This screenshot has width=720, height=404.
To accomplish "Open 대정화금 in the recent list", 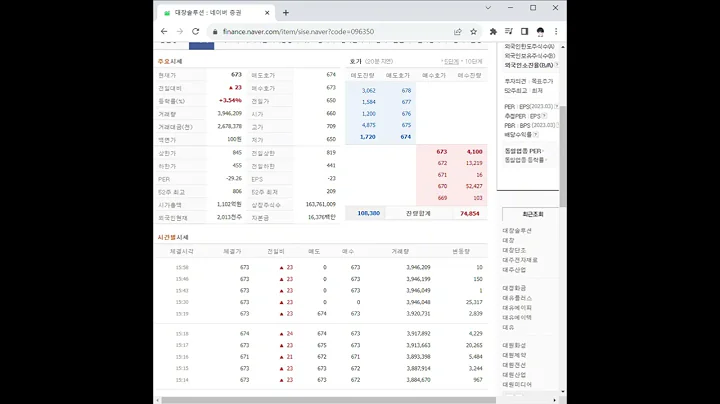I will [514, 288].
